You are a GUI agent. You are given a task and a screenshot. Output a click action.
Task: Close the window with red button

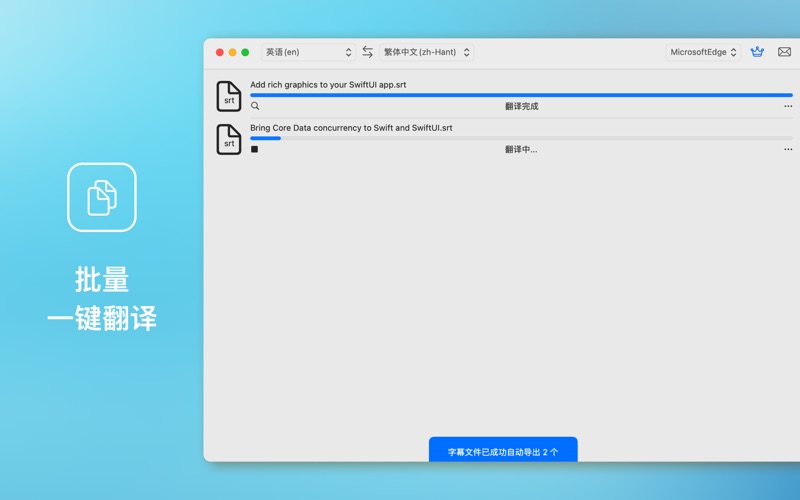220,52
